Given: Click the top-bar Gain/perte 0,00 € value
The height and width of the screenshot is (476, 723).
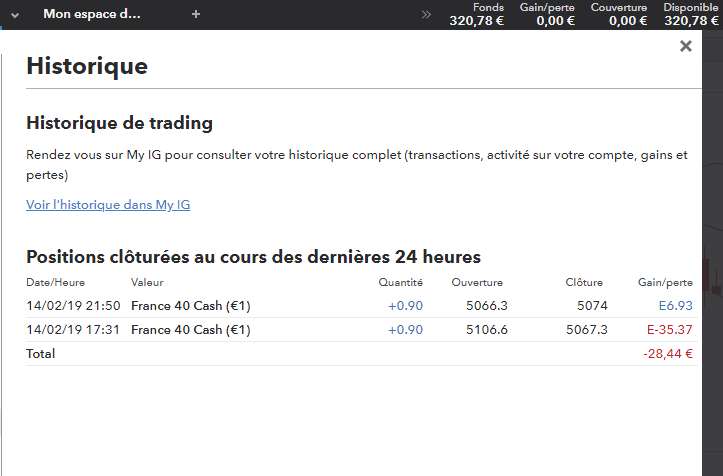Looking at the screenshot, I should click(547, 14).
